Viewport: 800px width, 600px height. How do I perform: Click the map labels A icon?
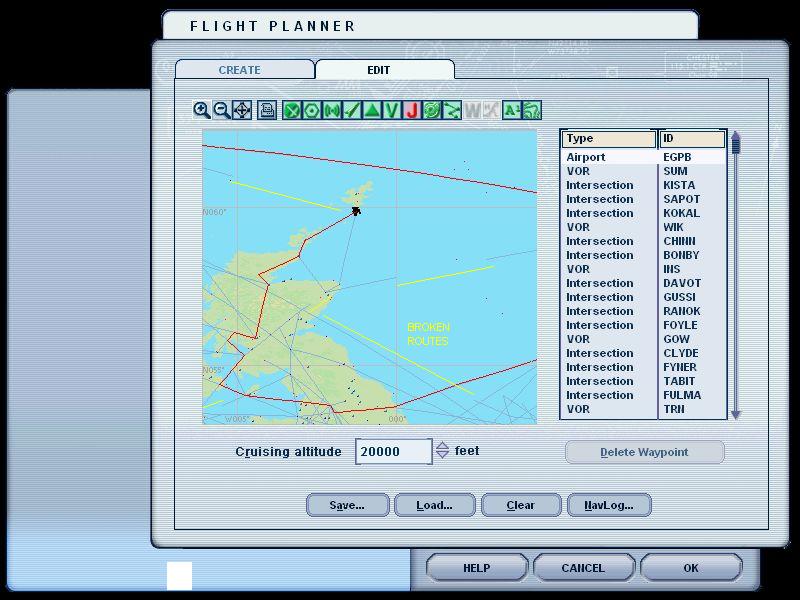pyautogui.click(x=511, y=110)
